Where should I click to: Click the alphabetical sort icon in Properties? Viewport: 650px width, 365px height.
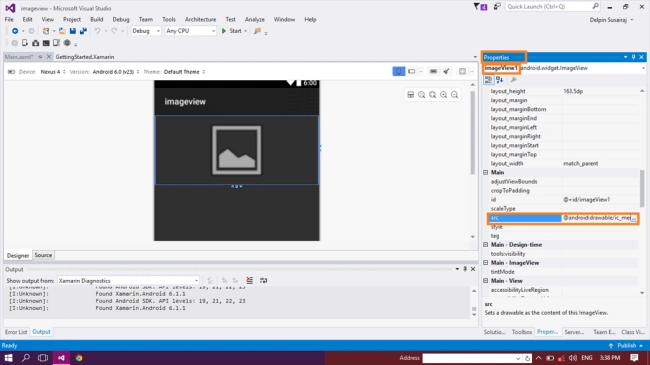pyautogui.click(x=500, y=80)
